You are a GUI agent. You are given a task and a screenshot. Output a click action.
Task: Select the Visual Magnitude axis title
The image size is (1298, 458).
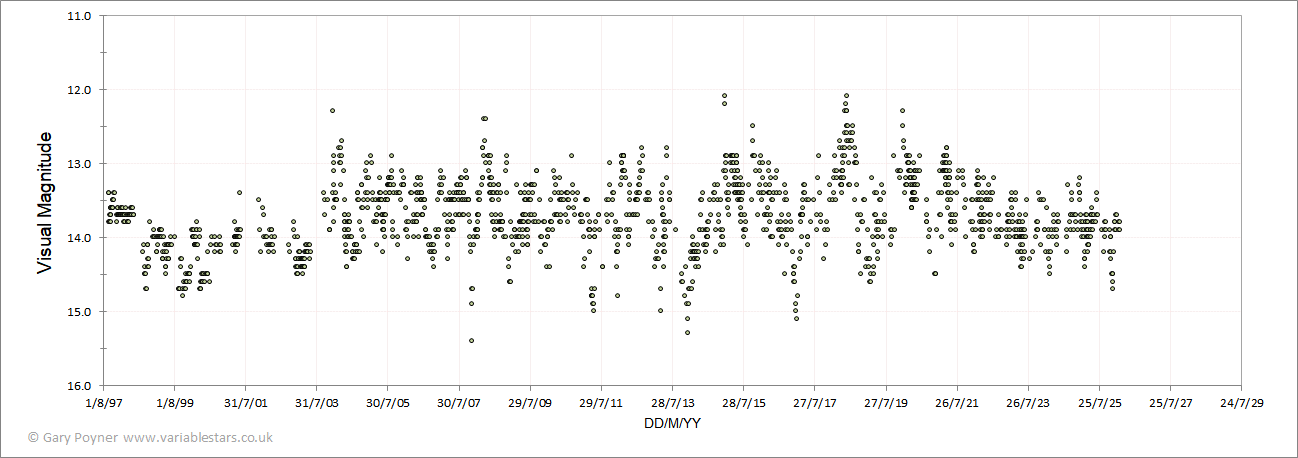click(x=45, y=201)
